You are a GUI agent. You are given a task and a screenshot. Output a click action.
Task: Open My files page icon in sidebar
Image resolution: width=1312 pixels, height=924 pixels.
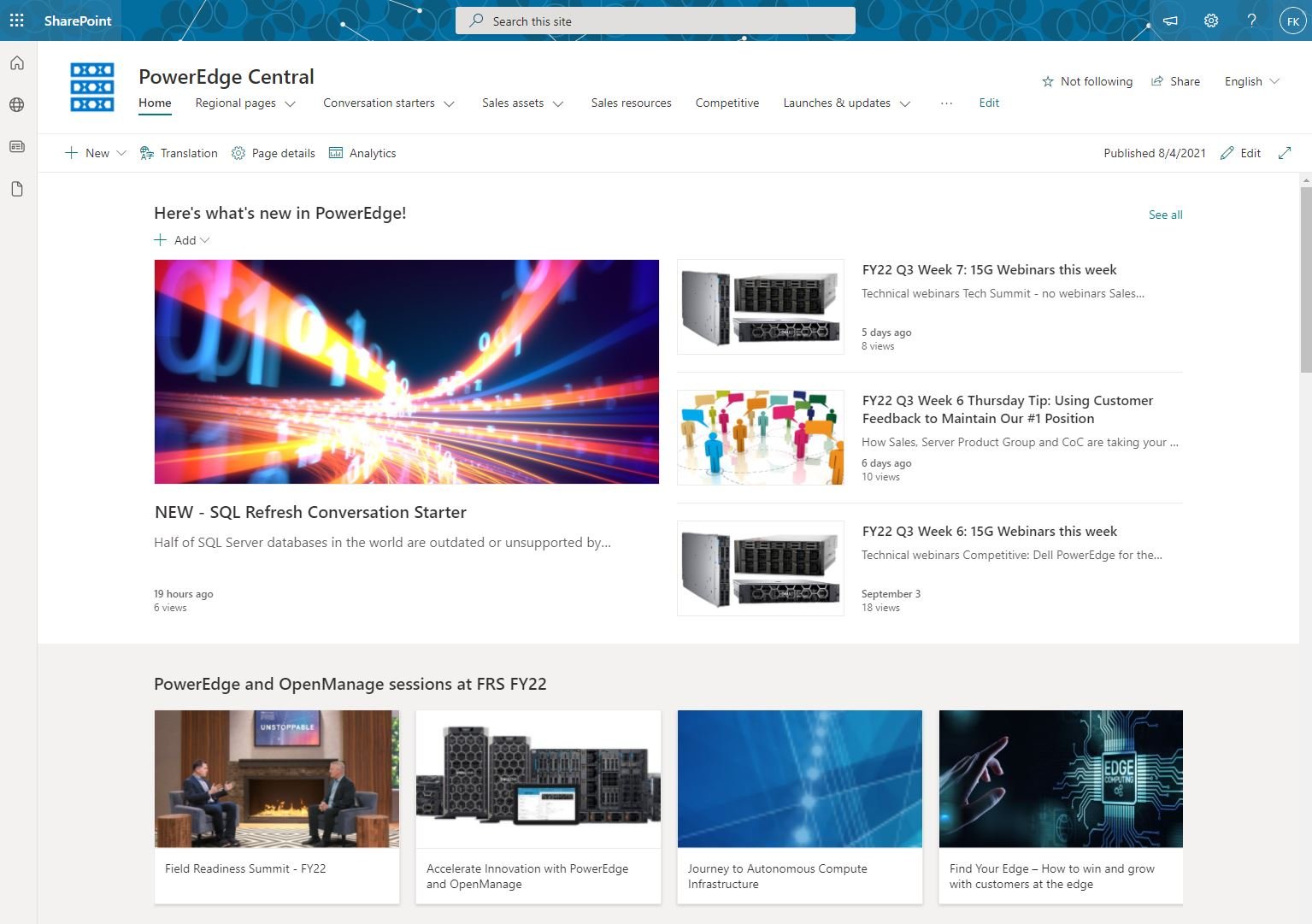(17, 189)
